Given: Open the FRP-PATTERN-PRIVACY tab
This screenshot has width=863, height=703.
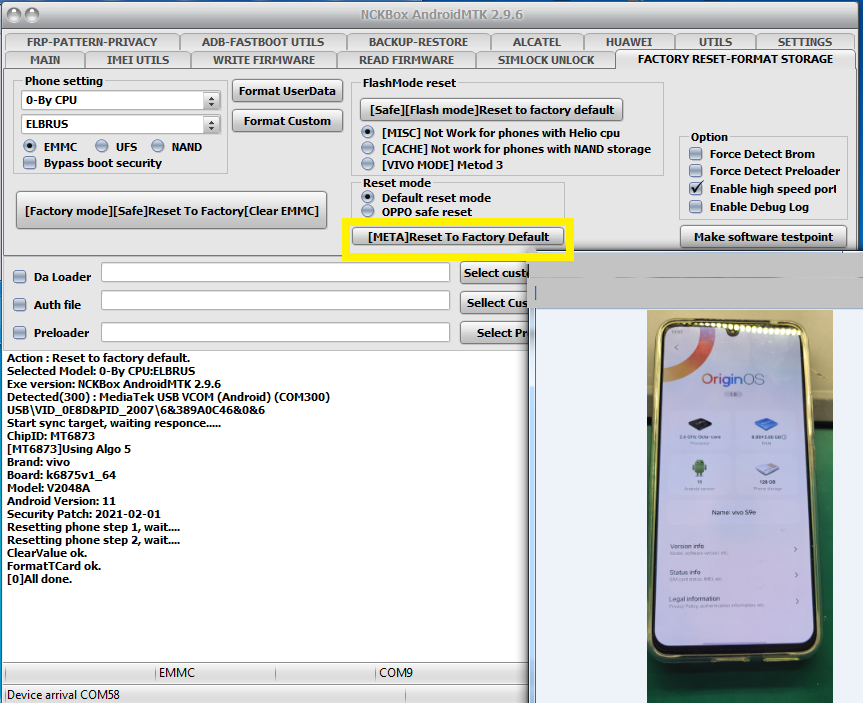Looking at the screenshot, I should 92,42.
